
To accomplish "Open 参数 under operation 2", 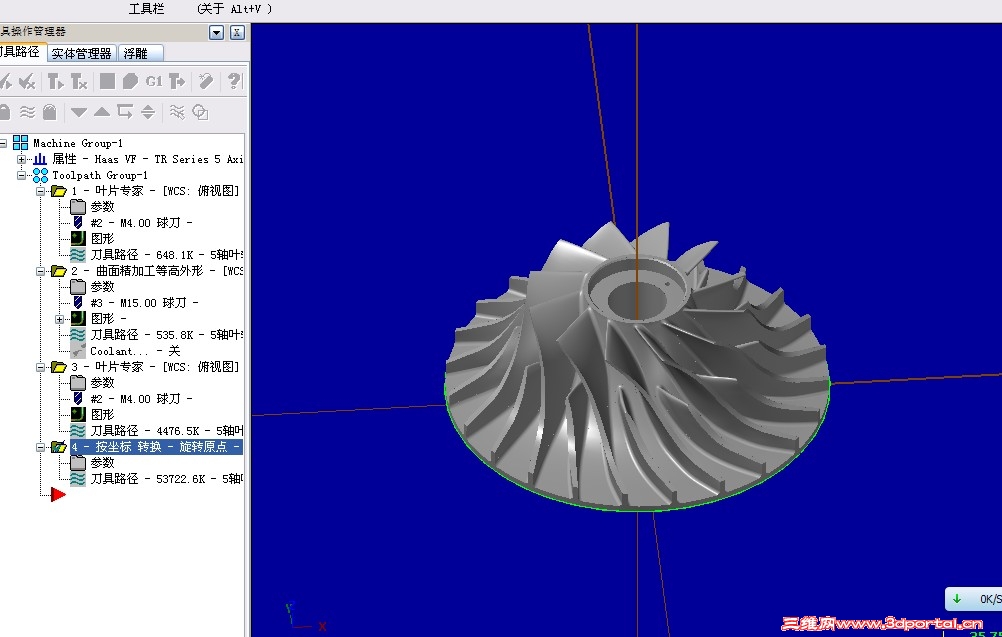I will 102,286.
